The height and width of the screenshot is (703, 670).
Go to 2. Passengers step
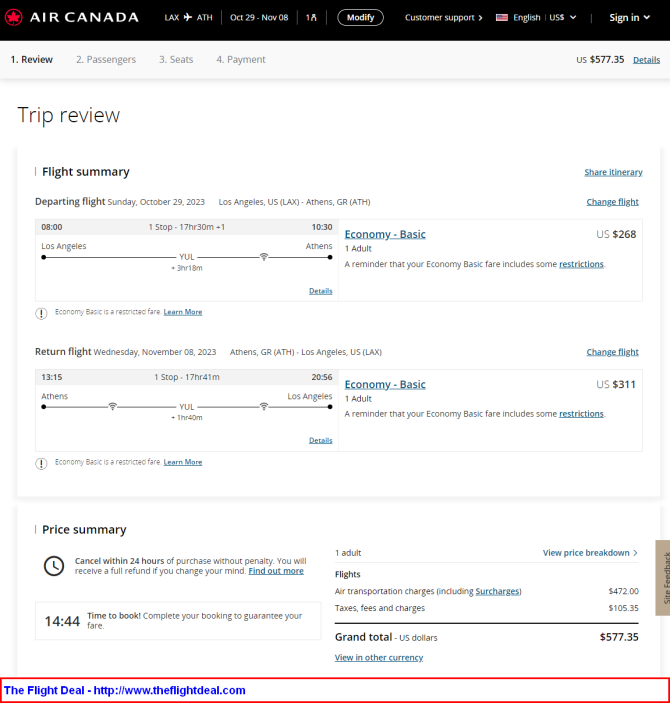coord(106,60)
